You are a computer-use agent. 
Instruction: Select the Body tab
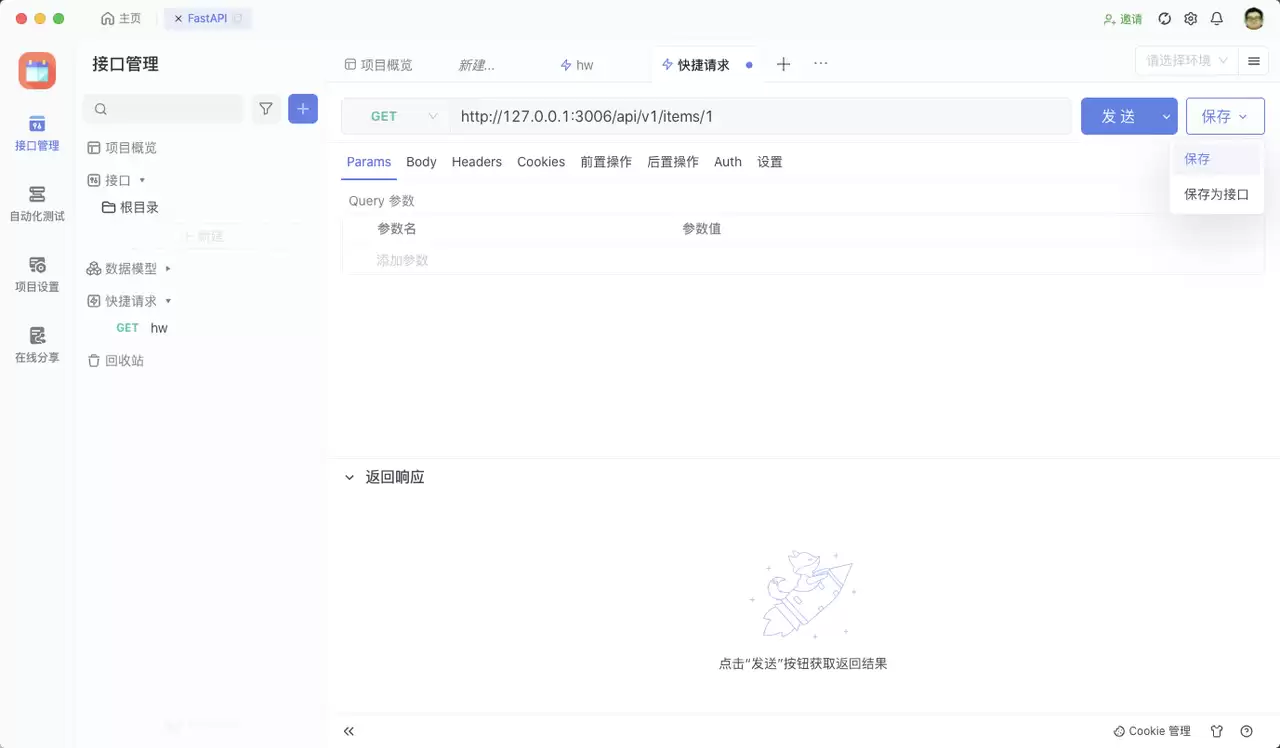tap(421, 162)
